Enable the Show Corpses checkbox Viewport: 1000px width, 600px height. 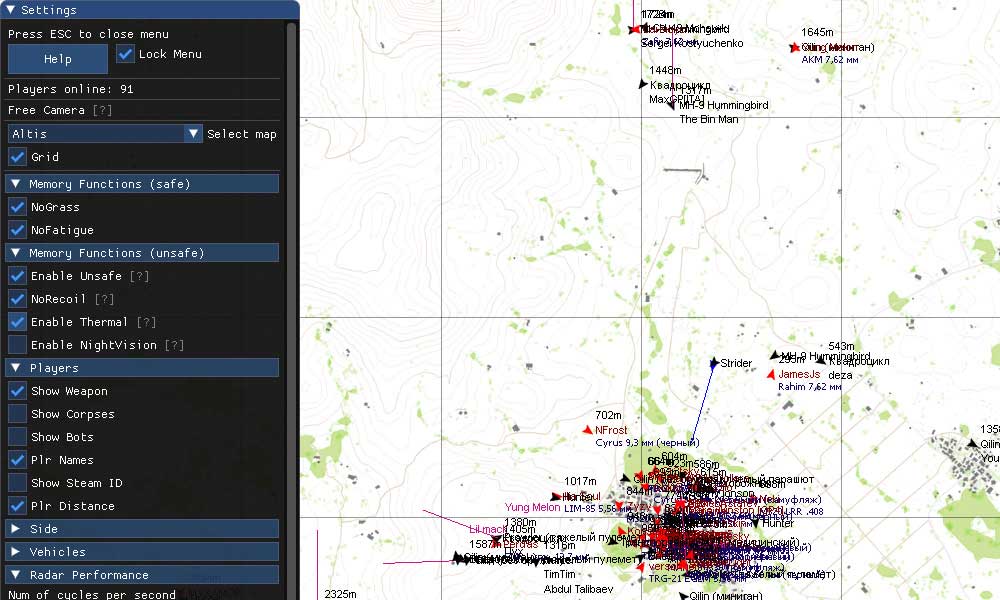[x=17, y=414]
